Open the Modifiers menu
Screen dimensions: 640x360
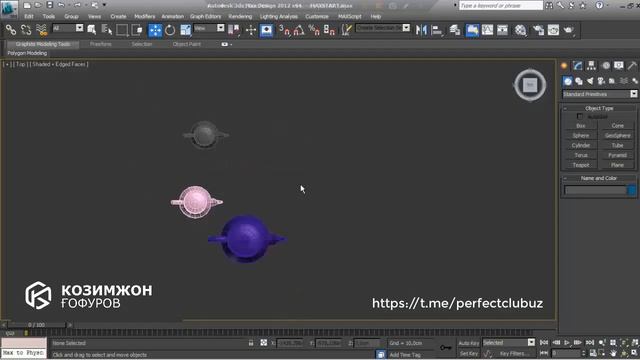[144, 17]
